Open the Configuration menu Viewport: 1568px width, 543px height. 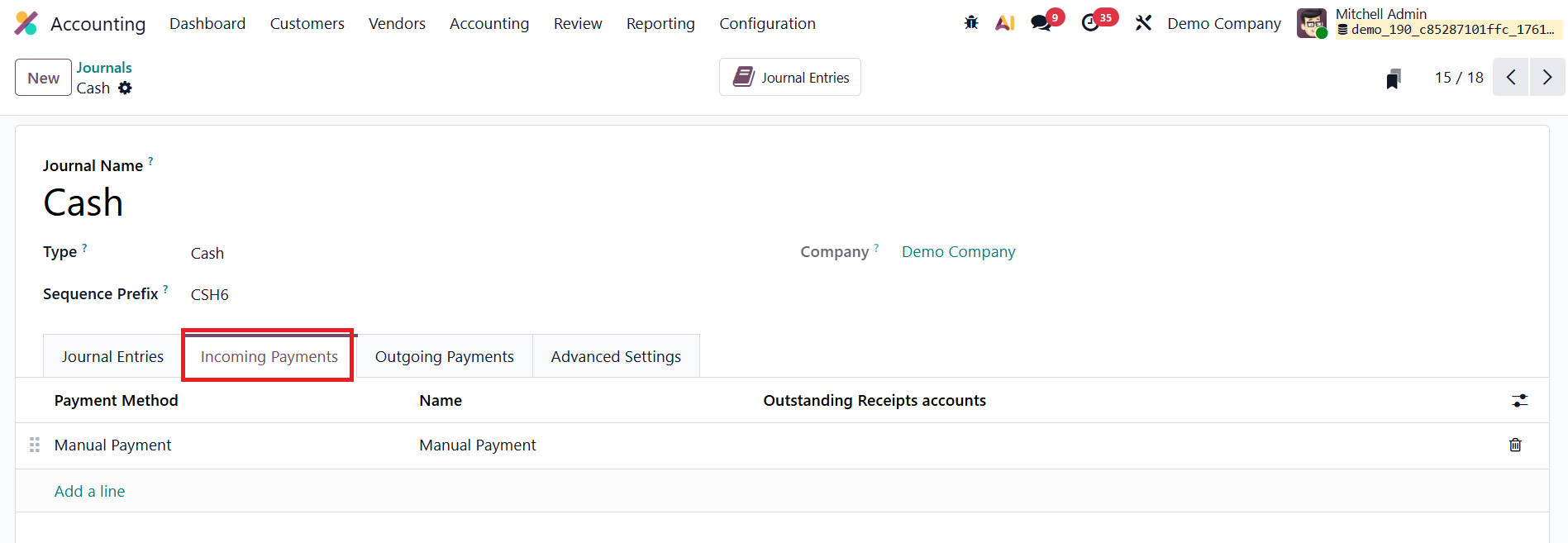767,23
